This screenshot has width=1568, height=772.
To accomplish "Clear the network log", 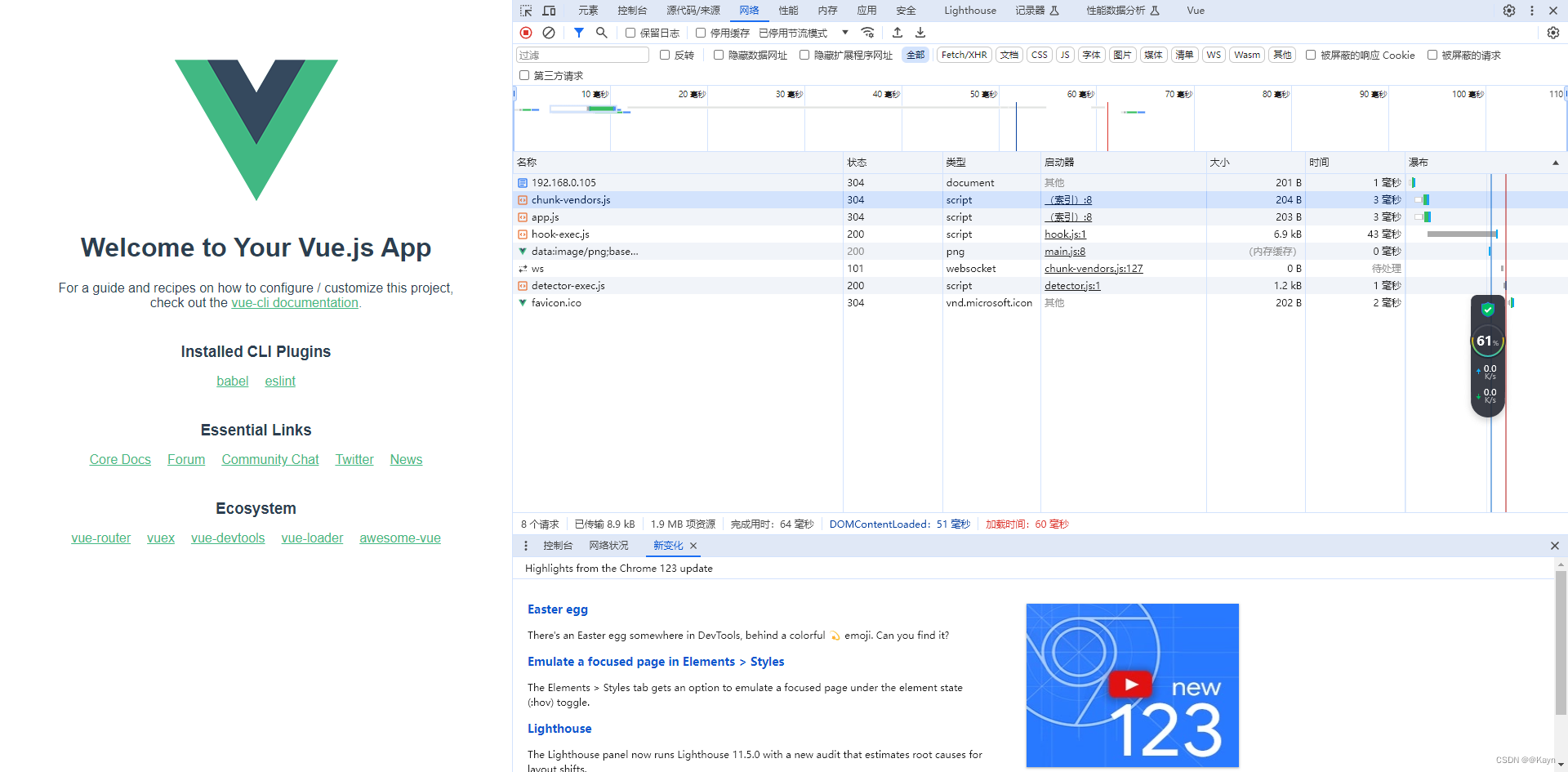I will click(549, 33).
